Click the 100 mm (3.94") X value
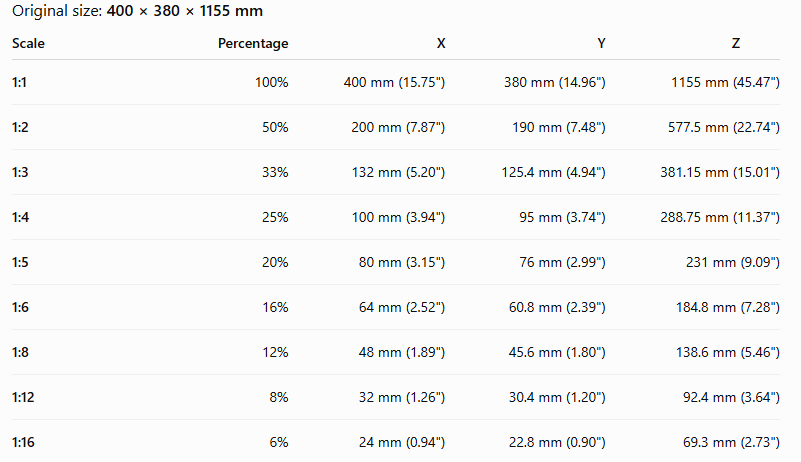 398,217
